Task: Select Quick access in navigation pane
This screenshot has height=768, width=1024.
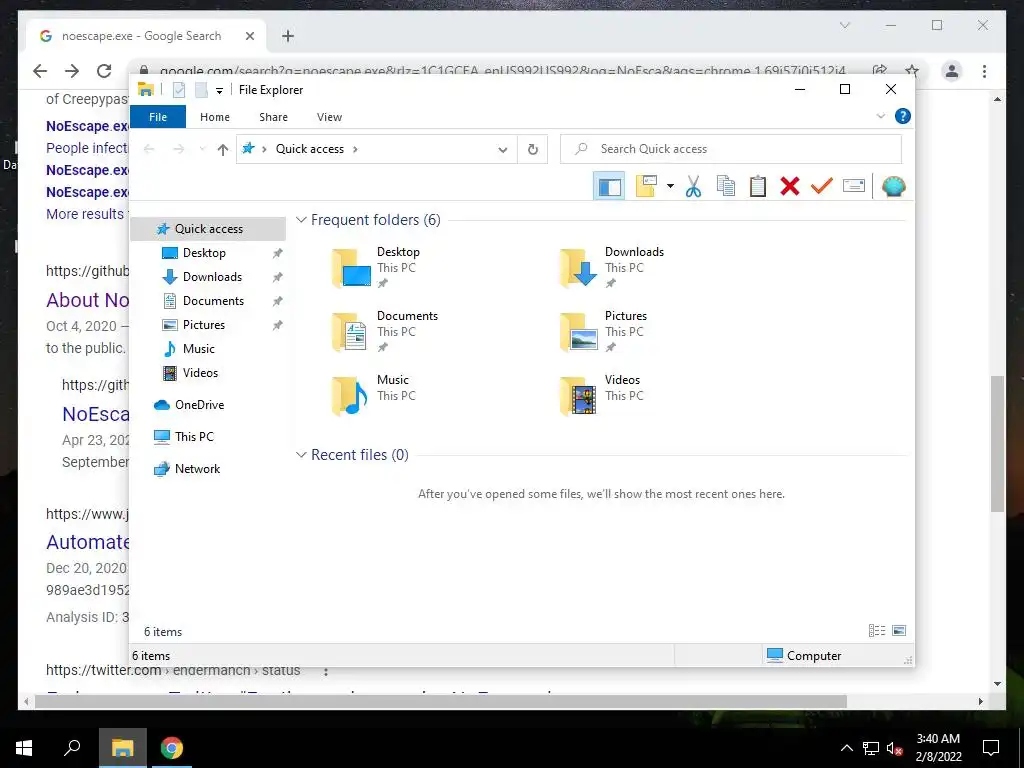Action: point(208,229)
